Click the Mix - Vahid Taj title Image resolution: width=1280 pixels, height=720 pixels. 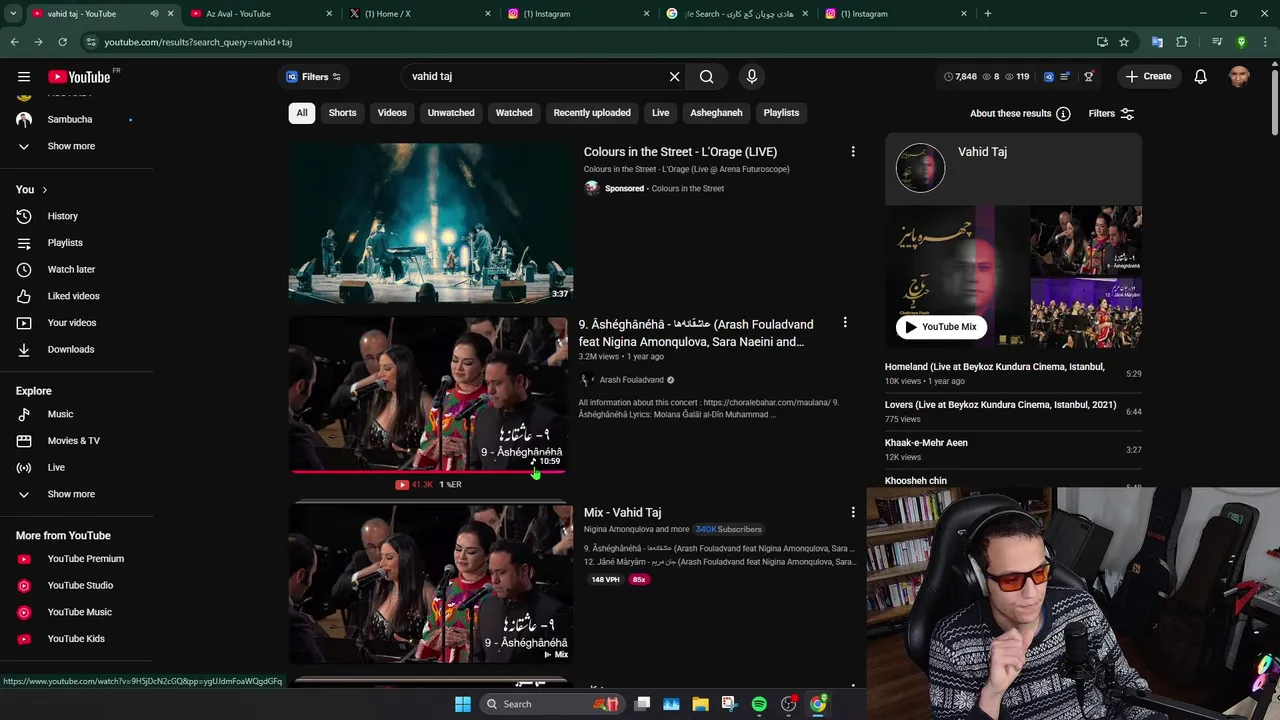(622, 512)
